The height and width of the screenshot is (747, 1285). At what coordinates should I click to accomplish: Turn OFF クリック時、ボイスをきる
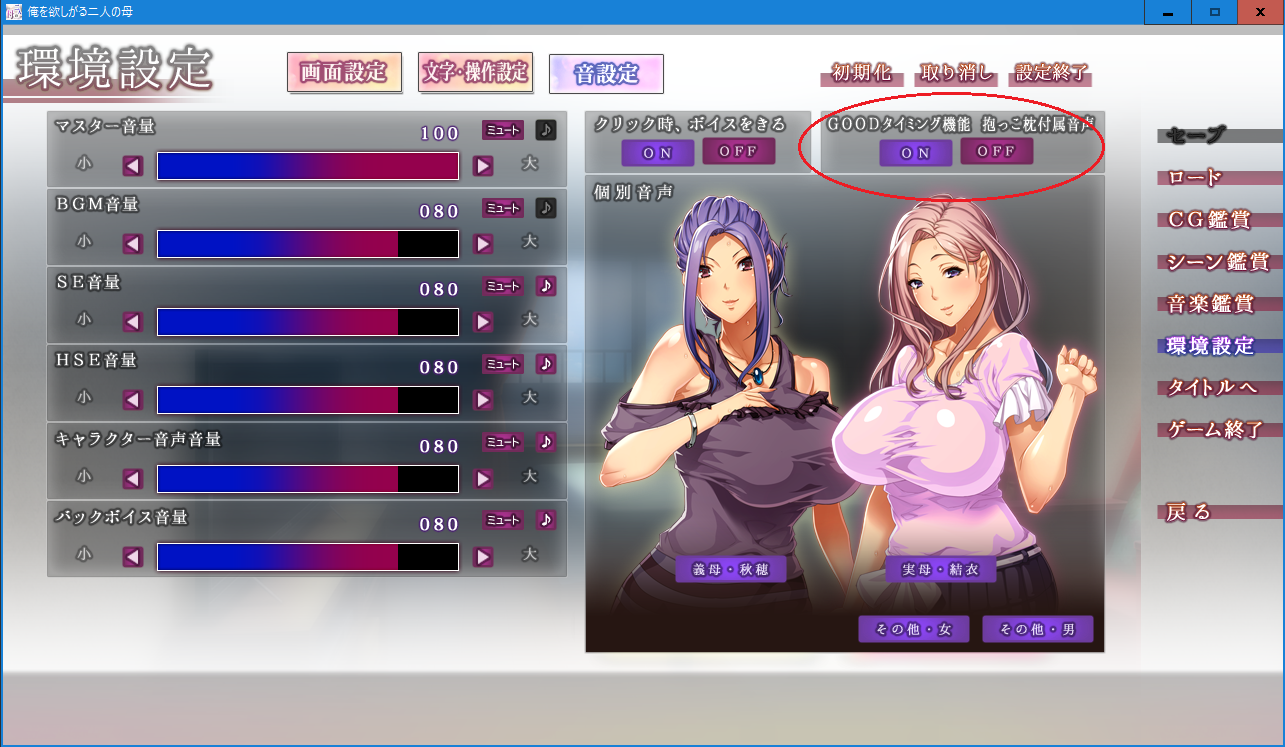pyautogui.click(x=738, y=151)
